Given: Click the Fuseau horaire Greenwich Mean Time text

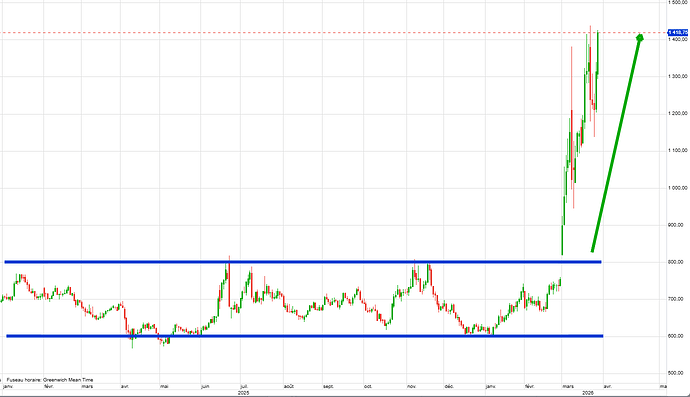Looking at the screenshot, I should 50,379.
